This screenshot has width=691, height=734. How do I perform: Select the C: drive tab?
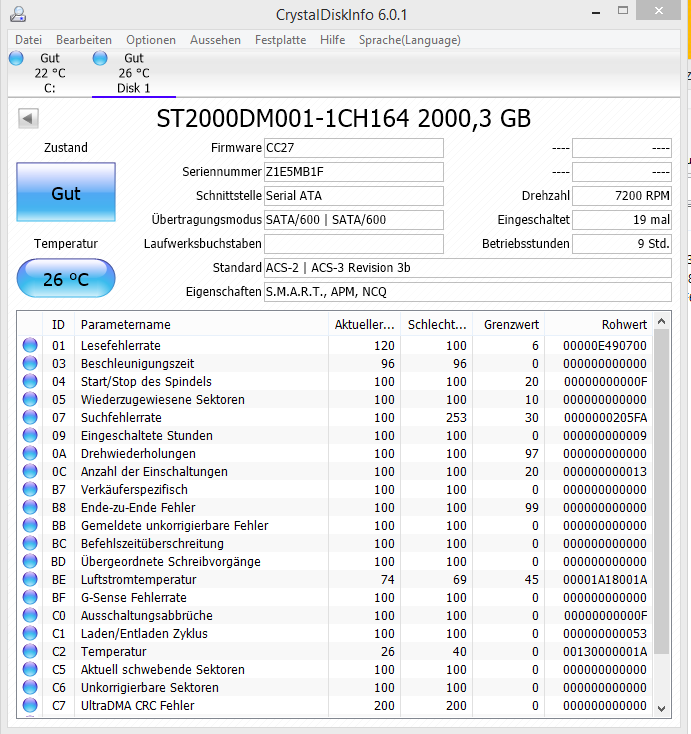tap(50, 73)
